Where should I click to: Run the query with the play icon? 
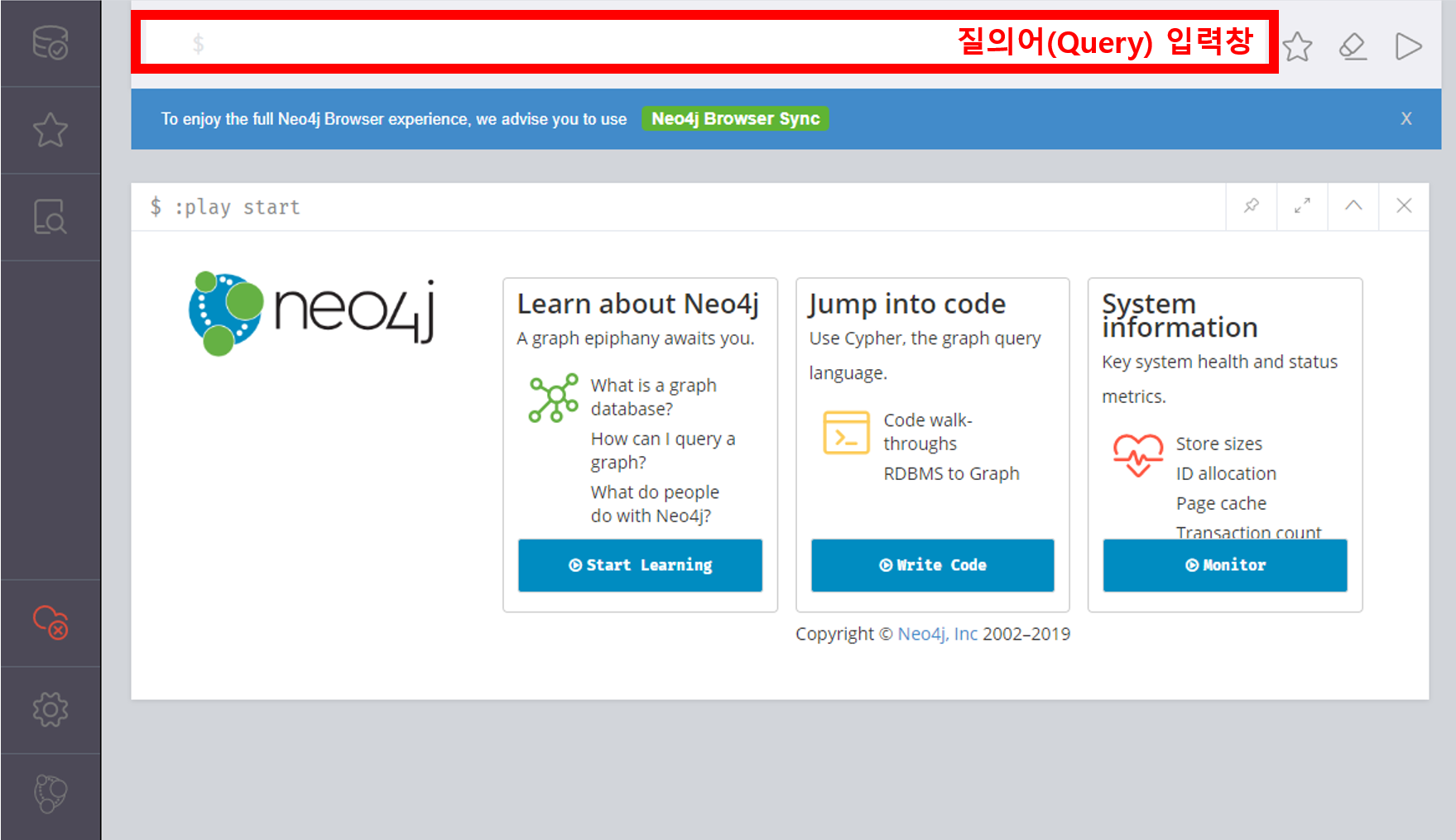(x=1408, y=46)
